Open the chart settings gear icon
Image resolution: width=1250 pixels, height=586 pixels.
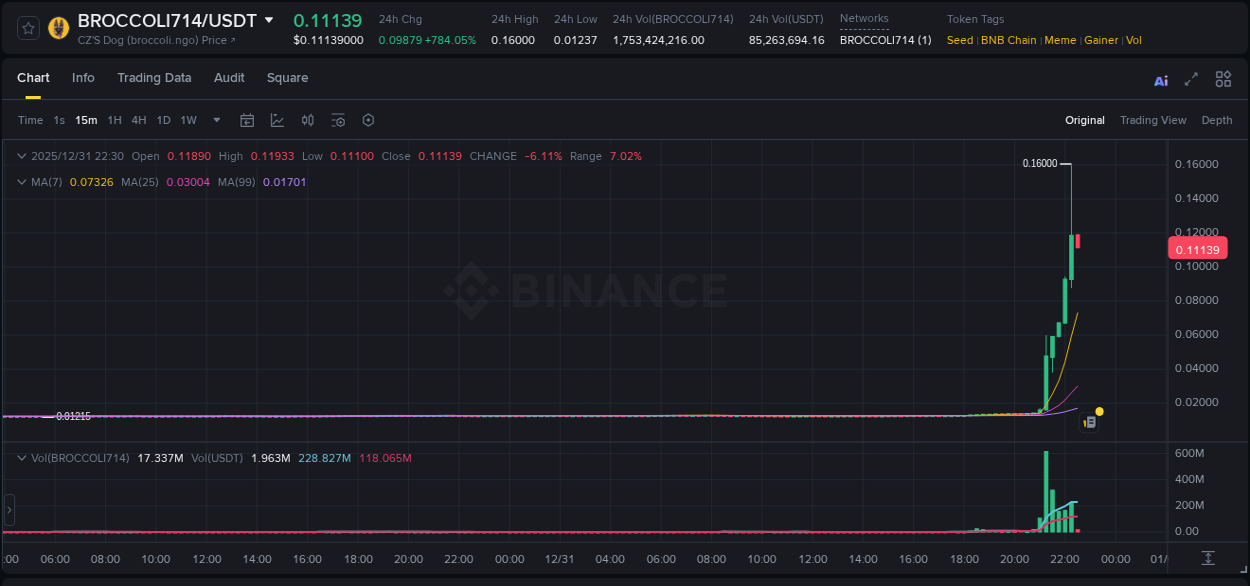(x=368, y=120)
